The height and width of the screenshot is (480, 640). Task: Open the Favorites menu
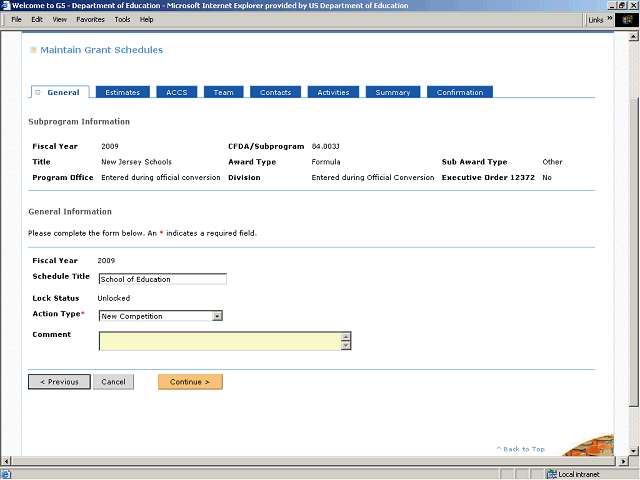coord(90,19)
